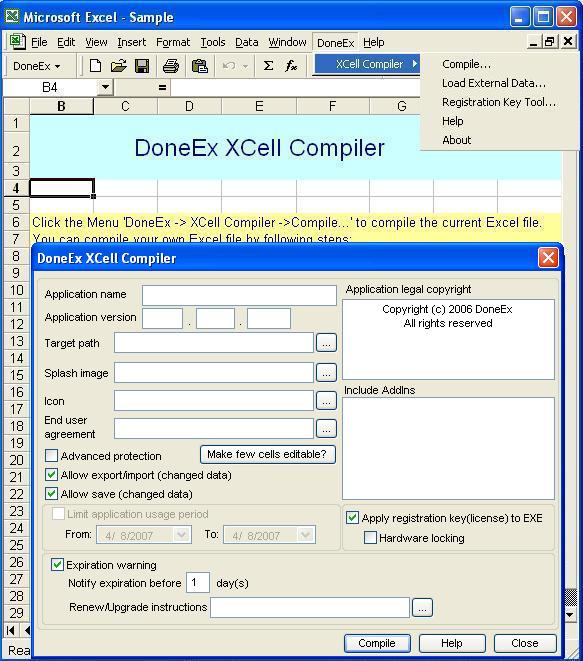Expand the Name Box dropdown arrow

point(105,87)
